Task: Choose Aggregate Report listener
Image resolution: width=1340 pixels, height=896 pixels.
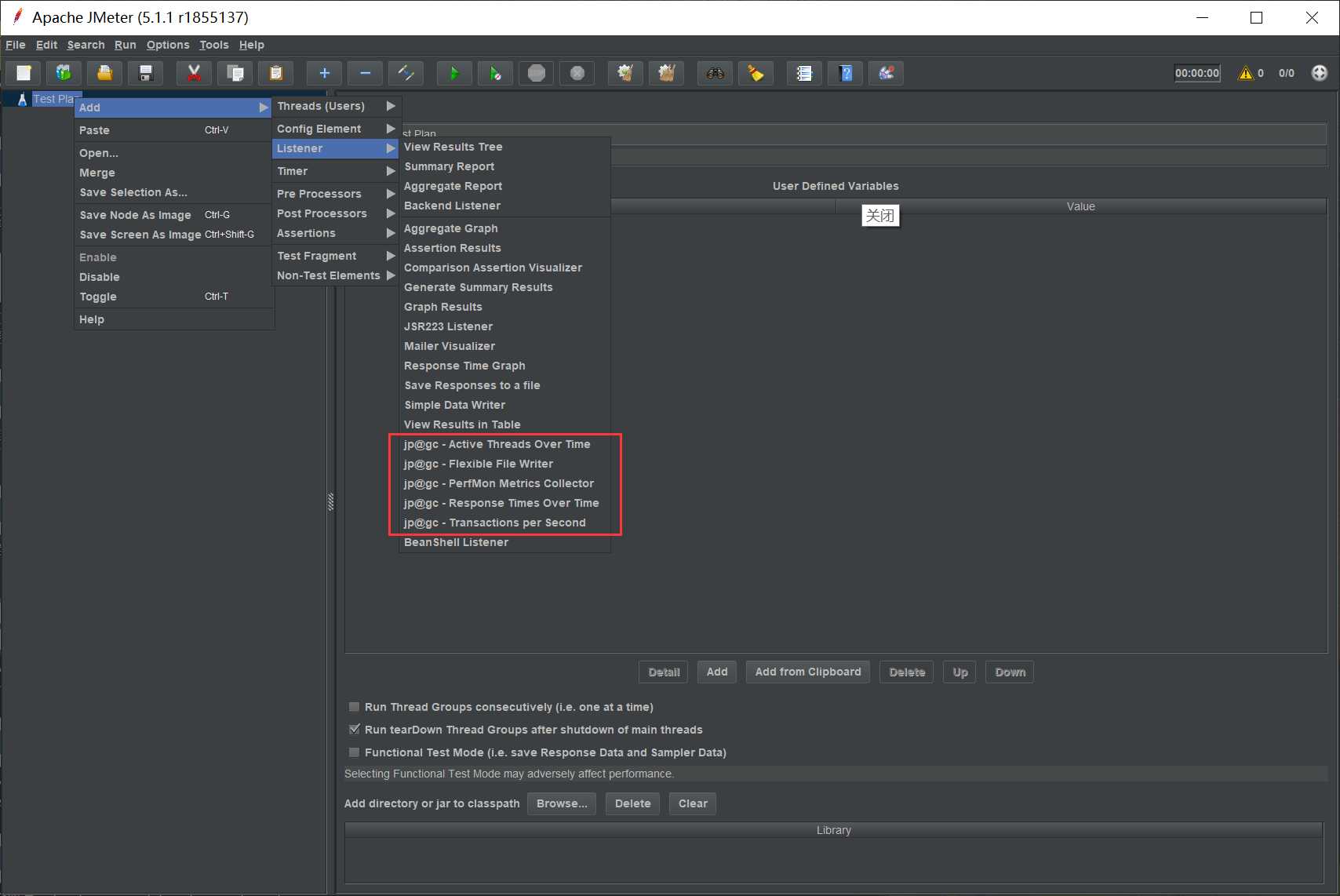Action: coord(504,186)
